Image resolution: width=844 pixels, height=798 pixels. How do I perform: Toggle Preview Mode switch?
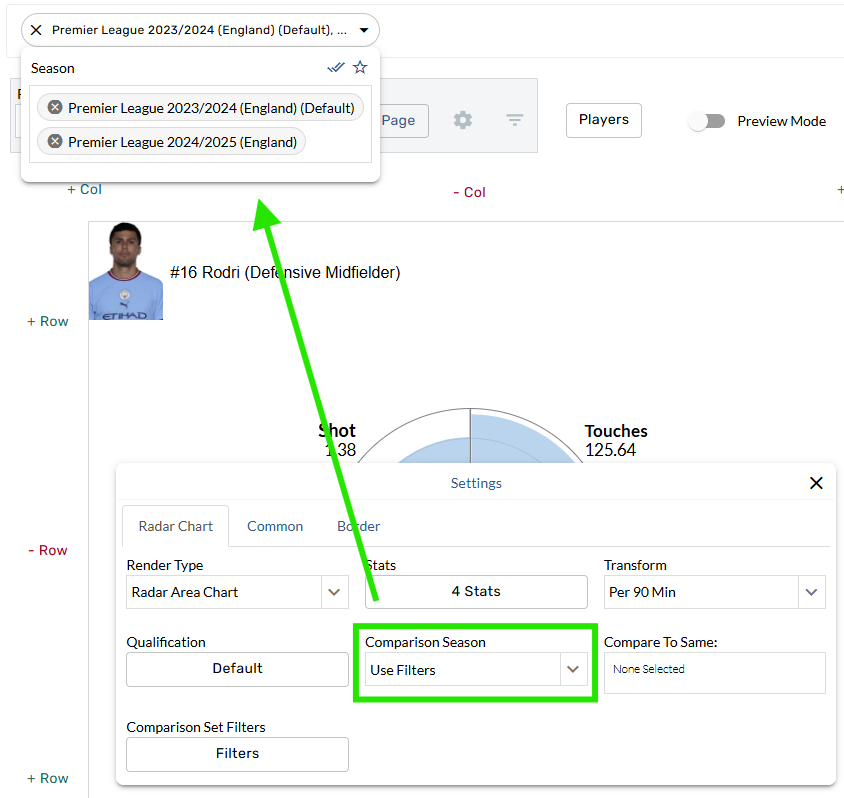[x=706, y=122]
